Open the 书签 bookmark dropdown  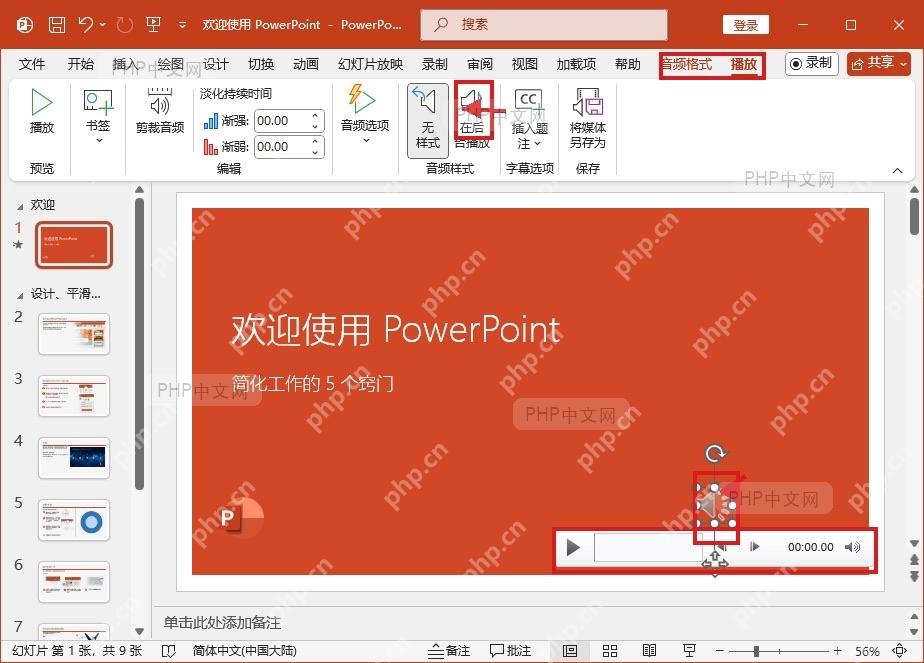point(98,115)
